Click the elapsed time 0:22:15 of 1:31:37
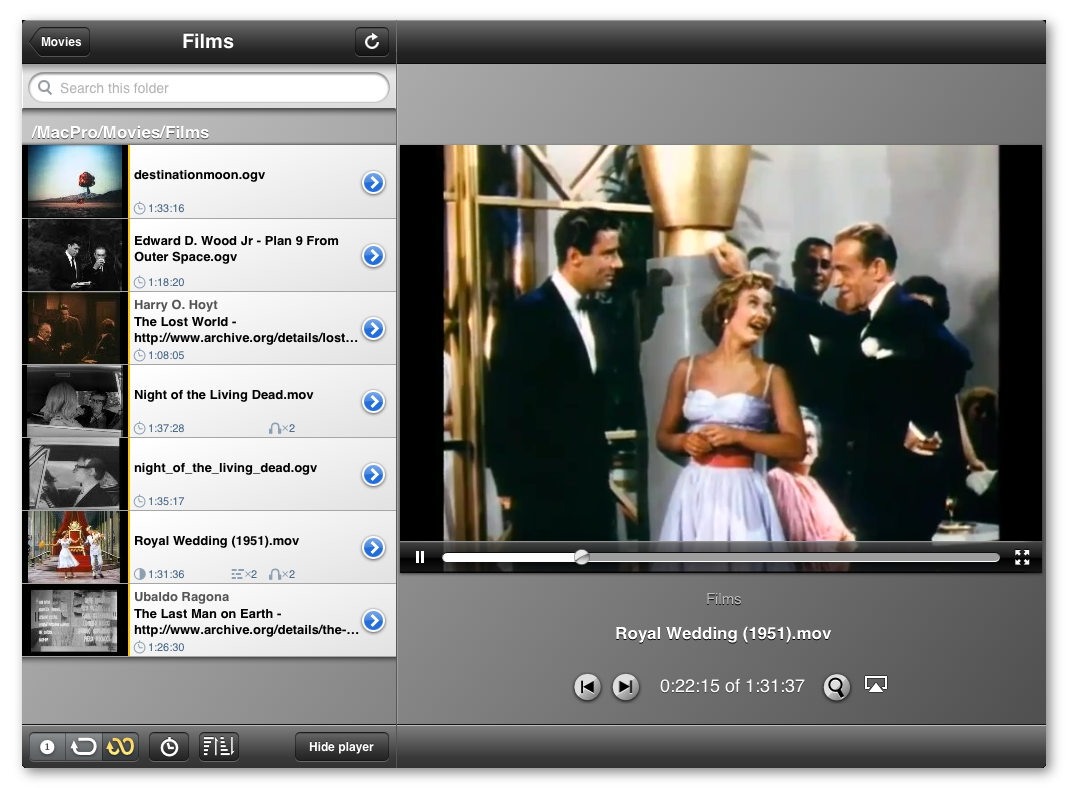Viewport: 1068px width, 788px height. [x=732, y=686]
